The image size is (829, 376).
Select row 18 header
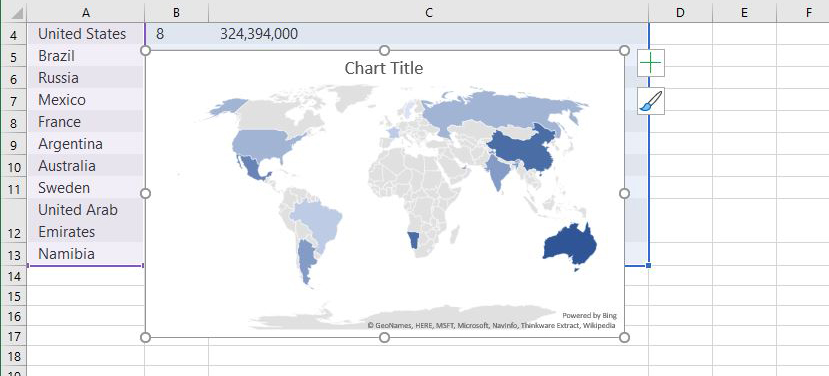pyautogui.click(x=14, y=355)
